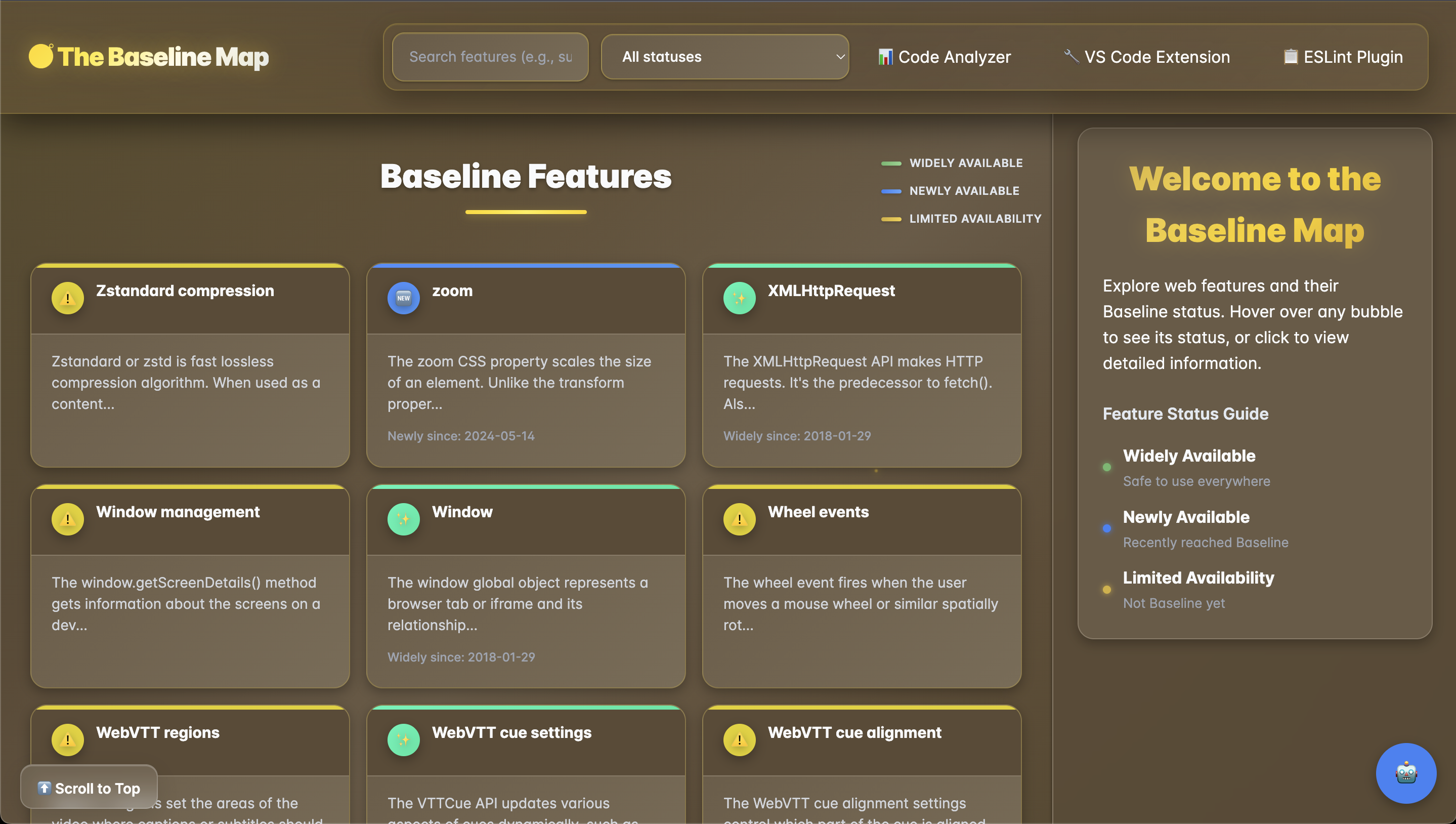Image resolution: width=1456 pixels, height=824 pixels.
Task: Click sparkle icon on Window card
Action: (x=403, y=519)
